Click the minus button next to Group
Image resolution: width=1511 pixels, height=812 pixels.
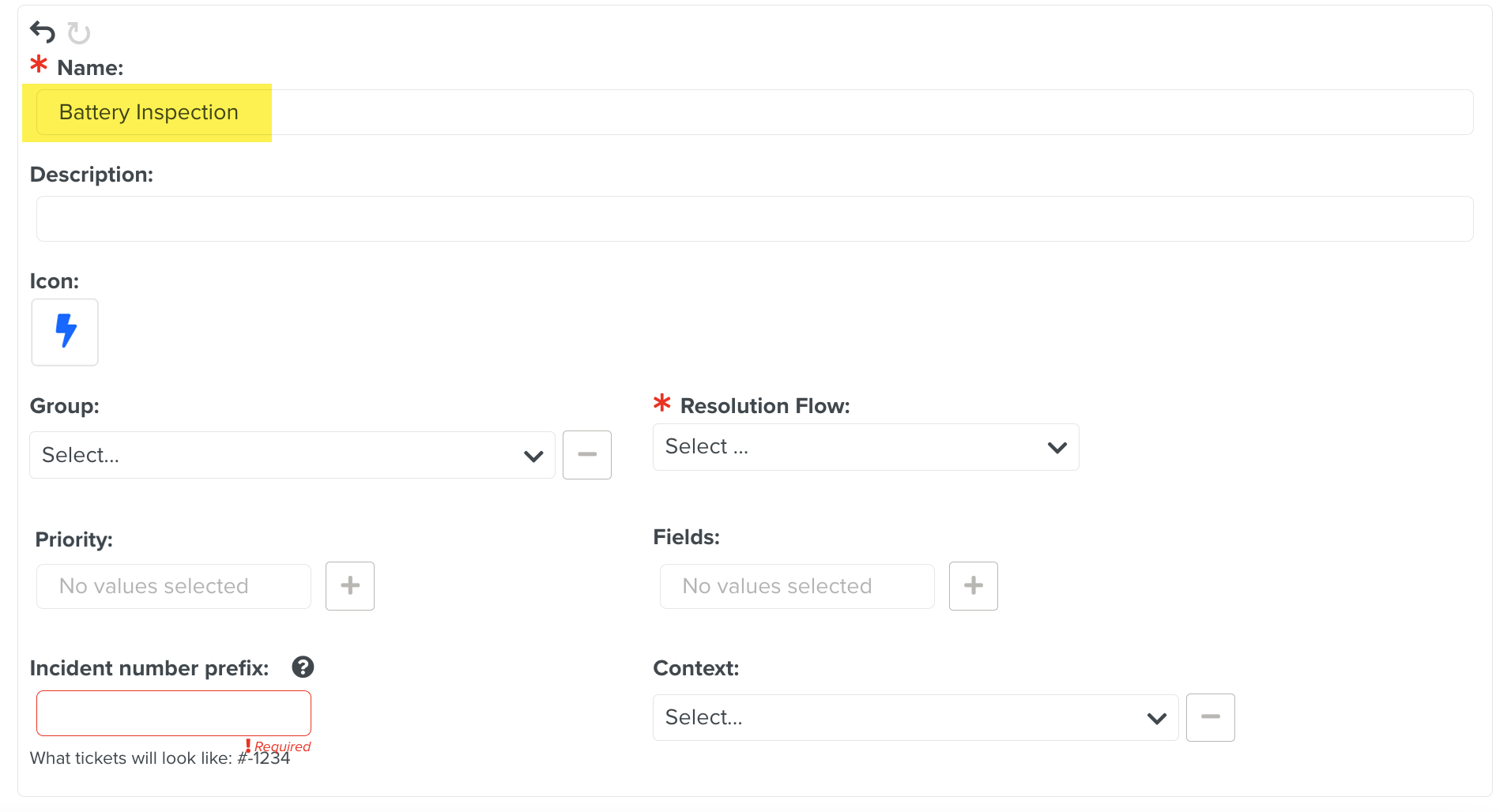click(x=586, y=454)
